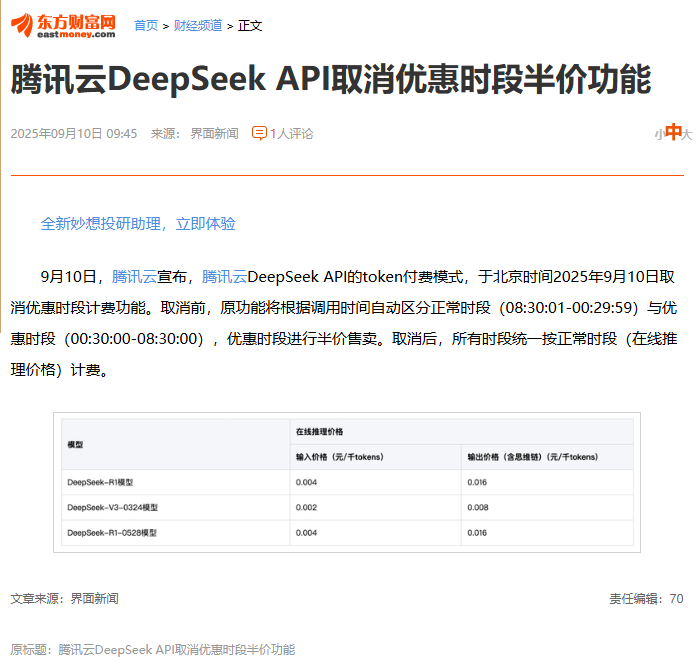Click output price 0.016 in DeepSeek-R1-0528 row

coord(477,533)
